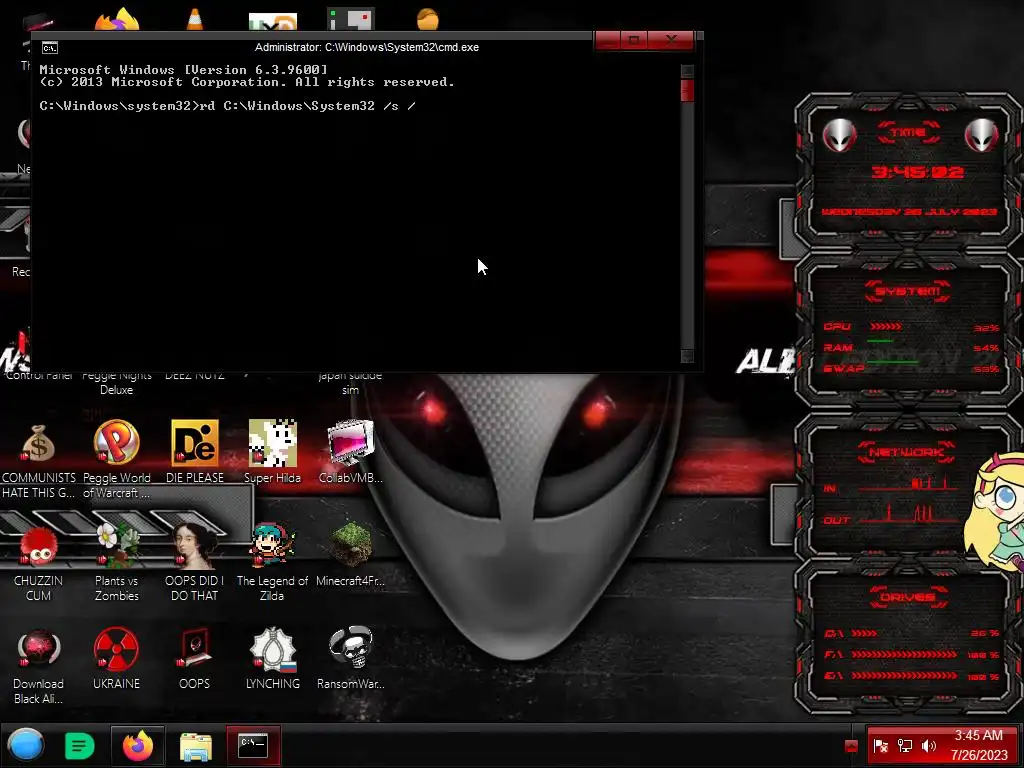Open the Download Black Ali... shortcut

click(38, 667)
